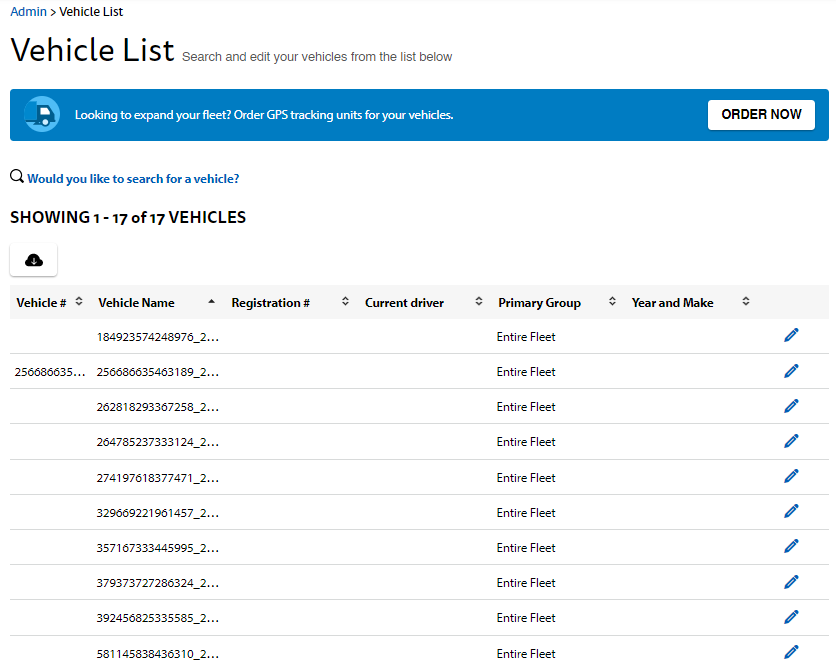Edit vehicle 184923574248976 with pencil icon
The height and width of the screenshot is (662, 836).
coord(791,336)
